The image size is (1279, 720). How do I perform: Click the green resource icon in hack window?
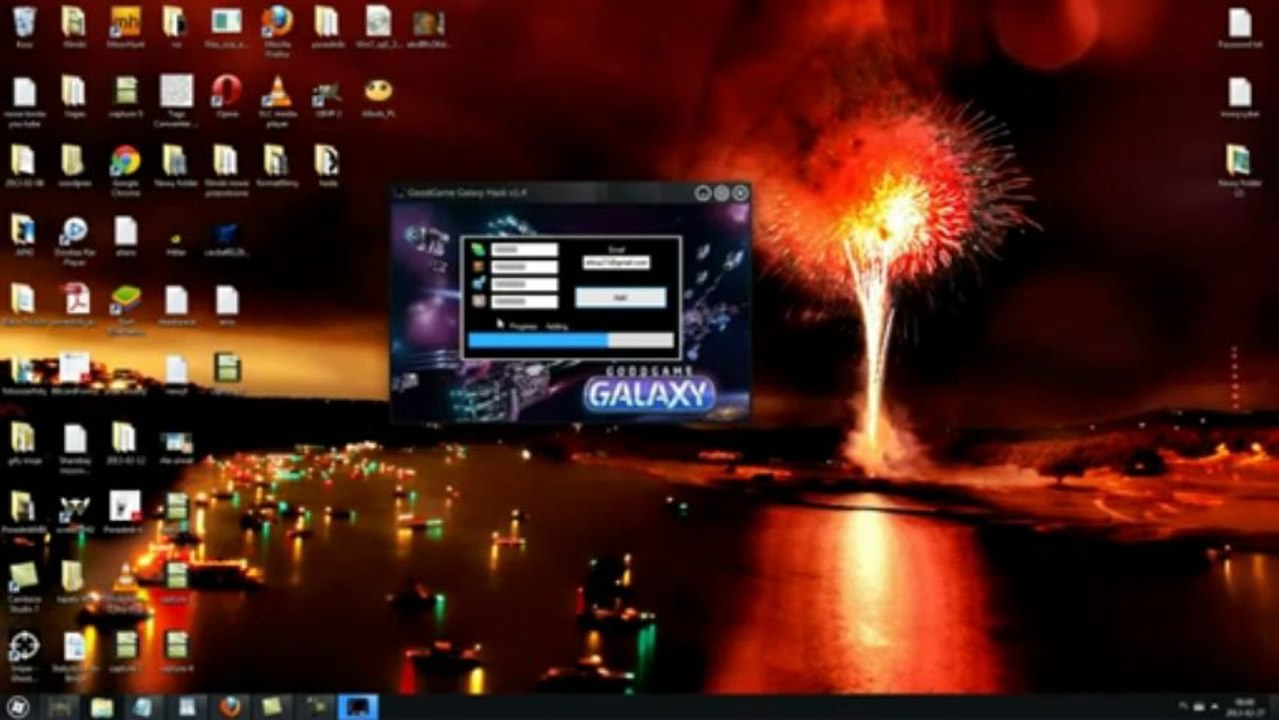click(x=479, y=249)
